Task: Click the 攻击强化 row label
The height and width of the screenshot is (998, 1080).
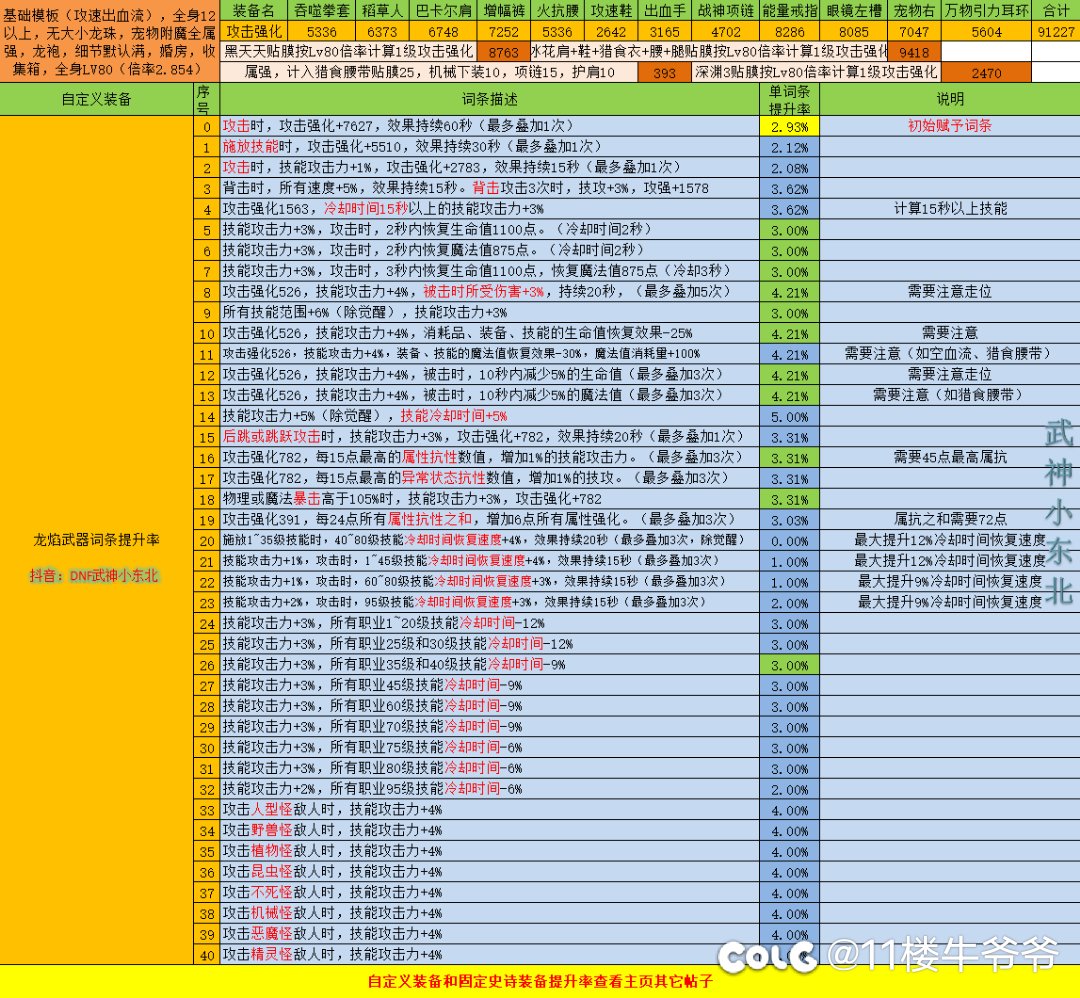Action: (x=253, y=31)
